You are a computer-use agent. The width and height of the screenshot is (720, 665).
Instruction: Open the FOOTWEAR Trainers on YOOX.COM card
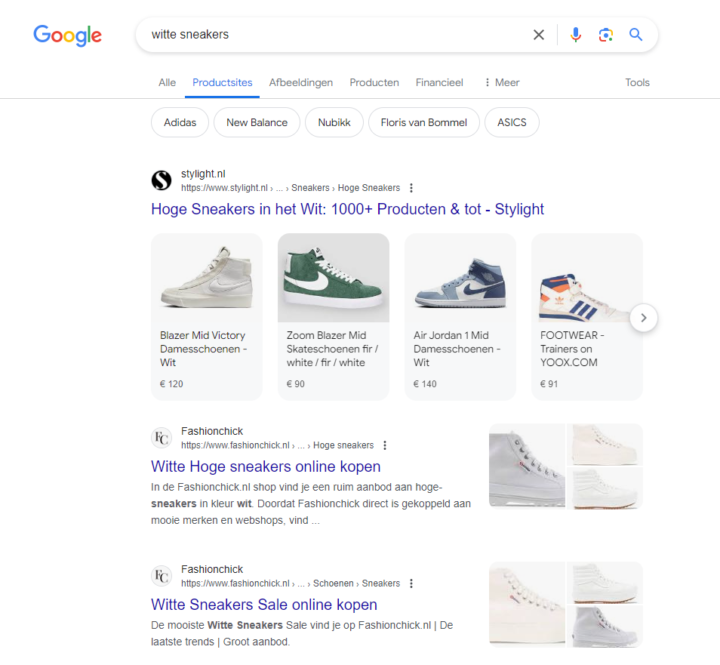point(587,317)
